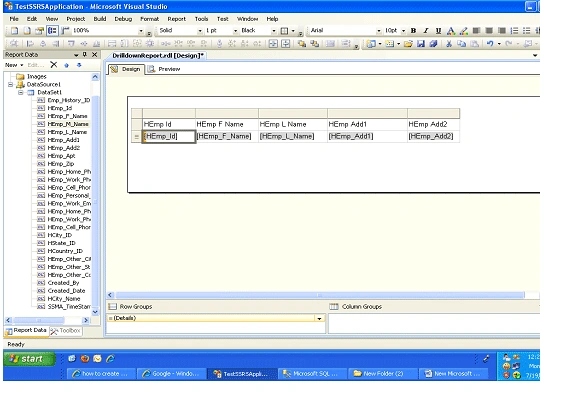Image resolution: width=562 pixels, height=393 pixels.
Task: Click the Copy icon in toolbar
Action: point(461,44)
